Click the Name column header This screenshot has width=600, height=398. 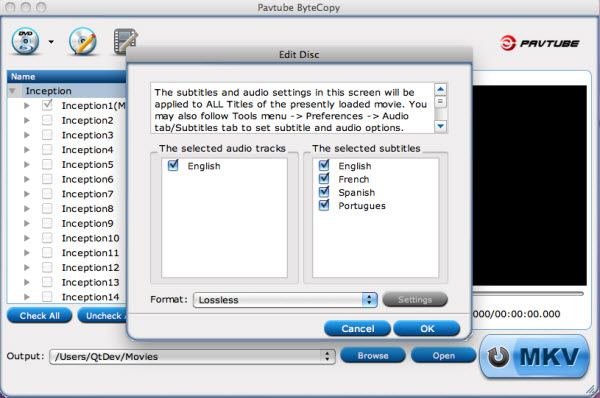pyautogui.click(x=67, y=77)
